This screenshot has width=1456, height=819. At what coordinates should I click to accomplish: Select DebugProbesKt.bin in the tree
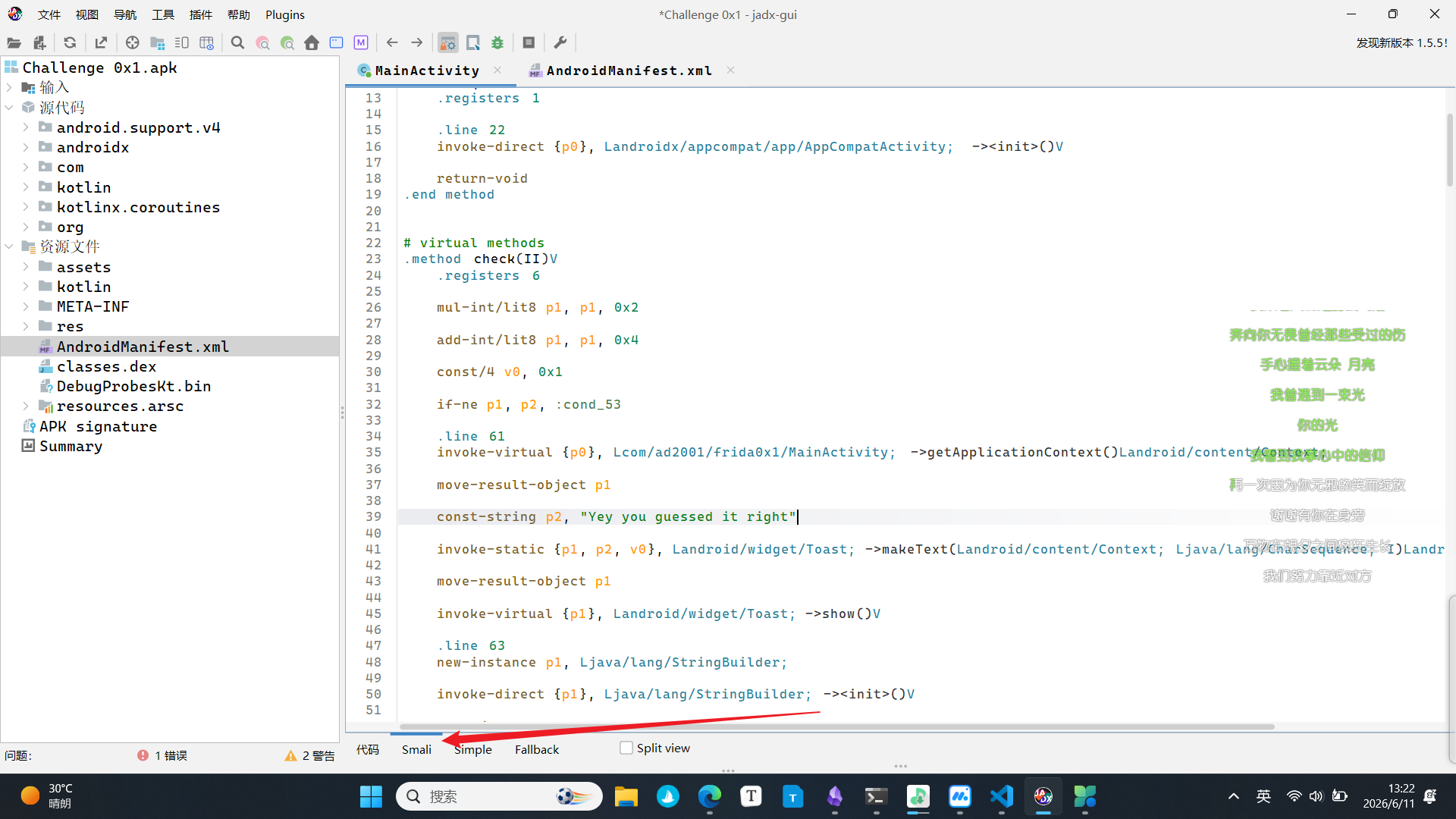click(x=133, y=386)
